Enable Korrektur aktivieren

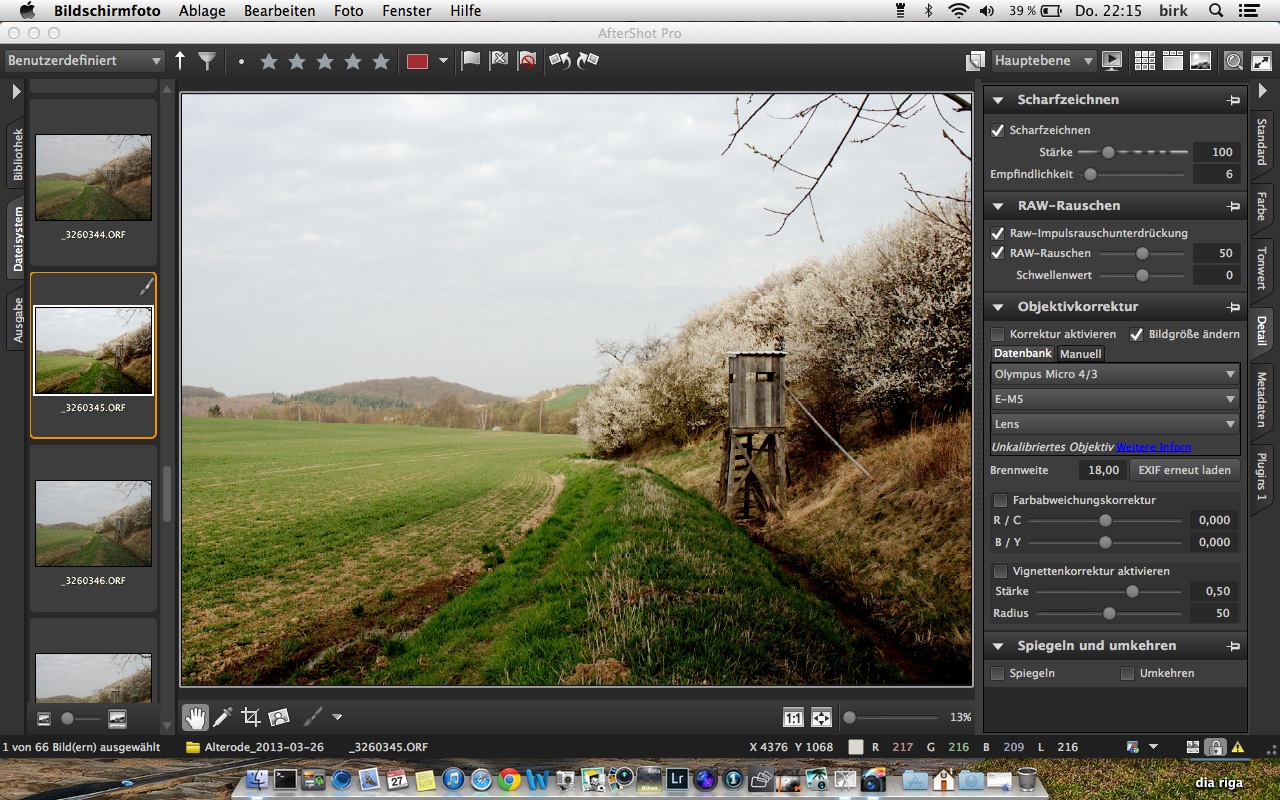[x=998, y=334]
